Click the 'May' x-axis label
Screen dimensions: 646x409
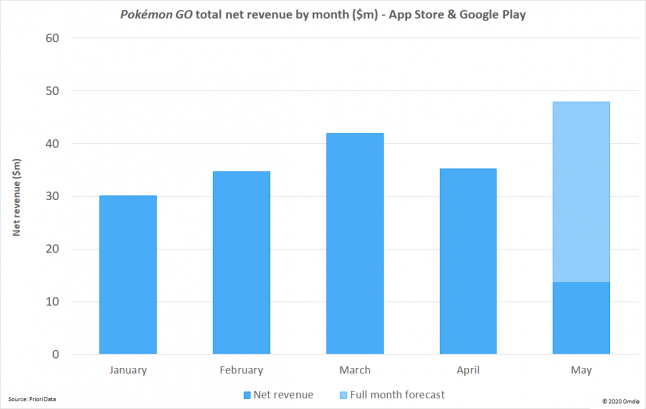point(581,370)
